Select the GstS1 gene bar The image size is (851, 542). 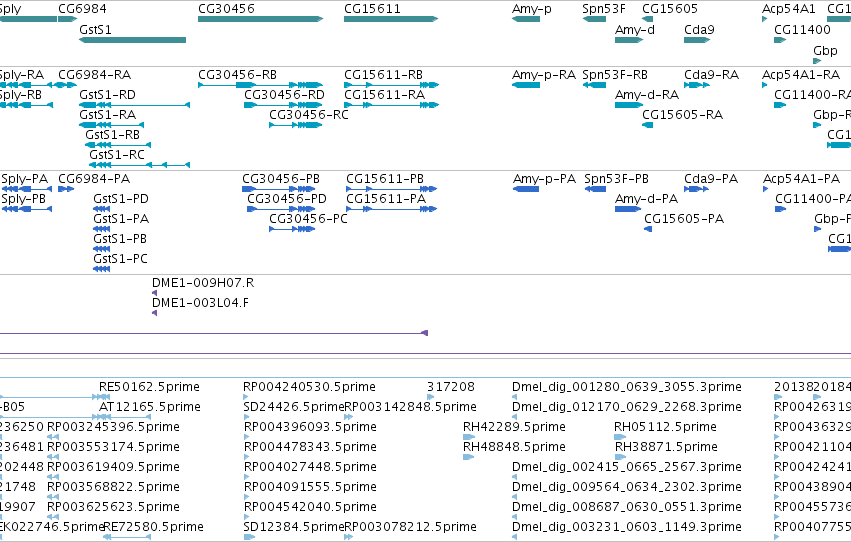coord(132,40)
